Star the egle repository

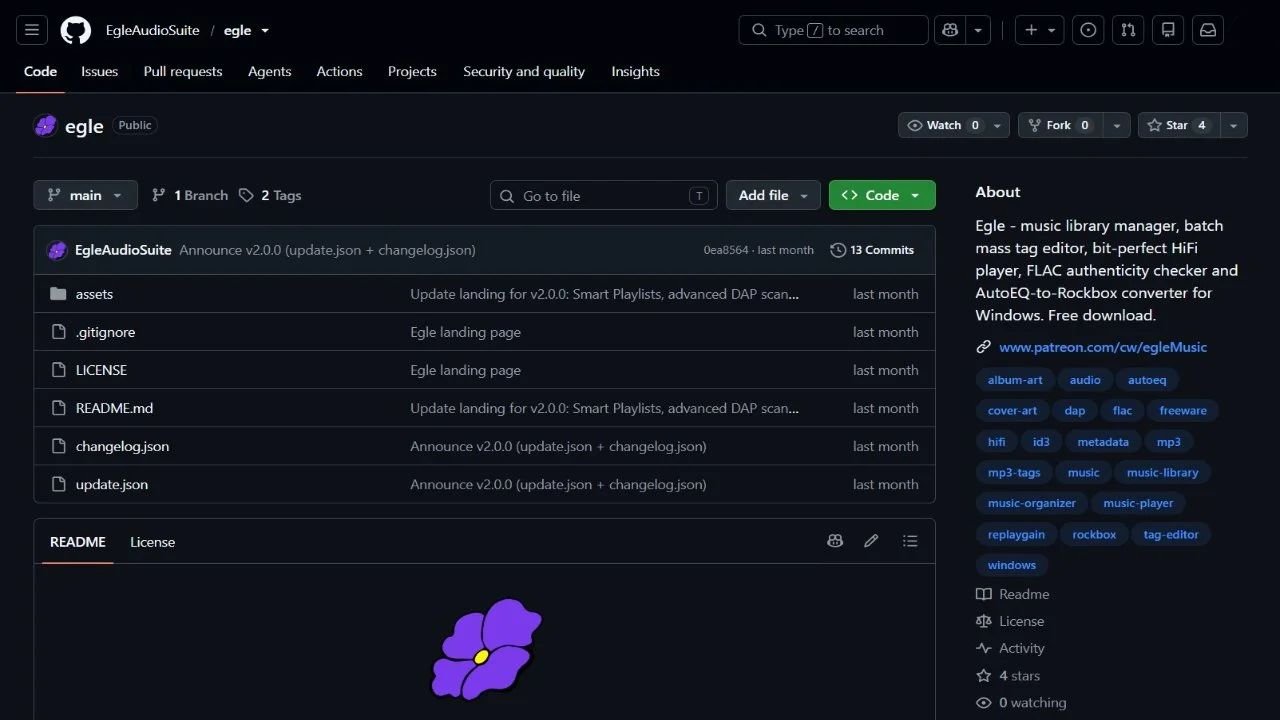[x=1180, y=125]
